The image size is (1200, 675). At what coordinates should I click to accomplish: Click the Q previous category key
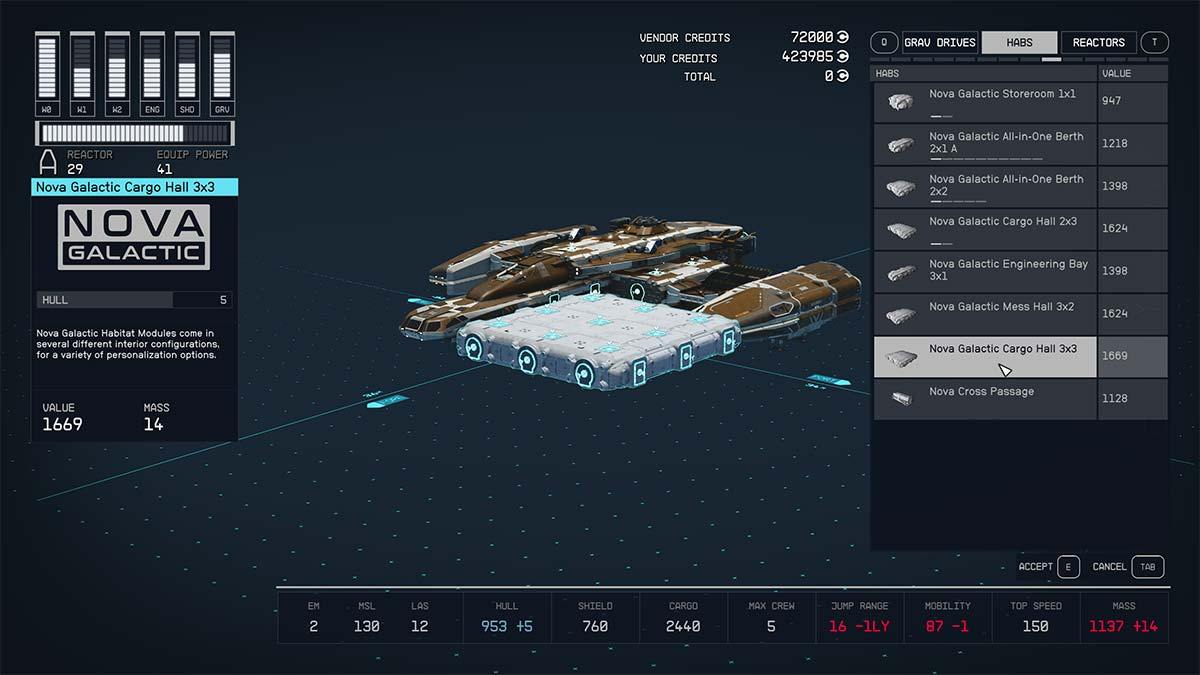point(884,42)
